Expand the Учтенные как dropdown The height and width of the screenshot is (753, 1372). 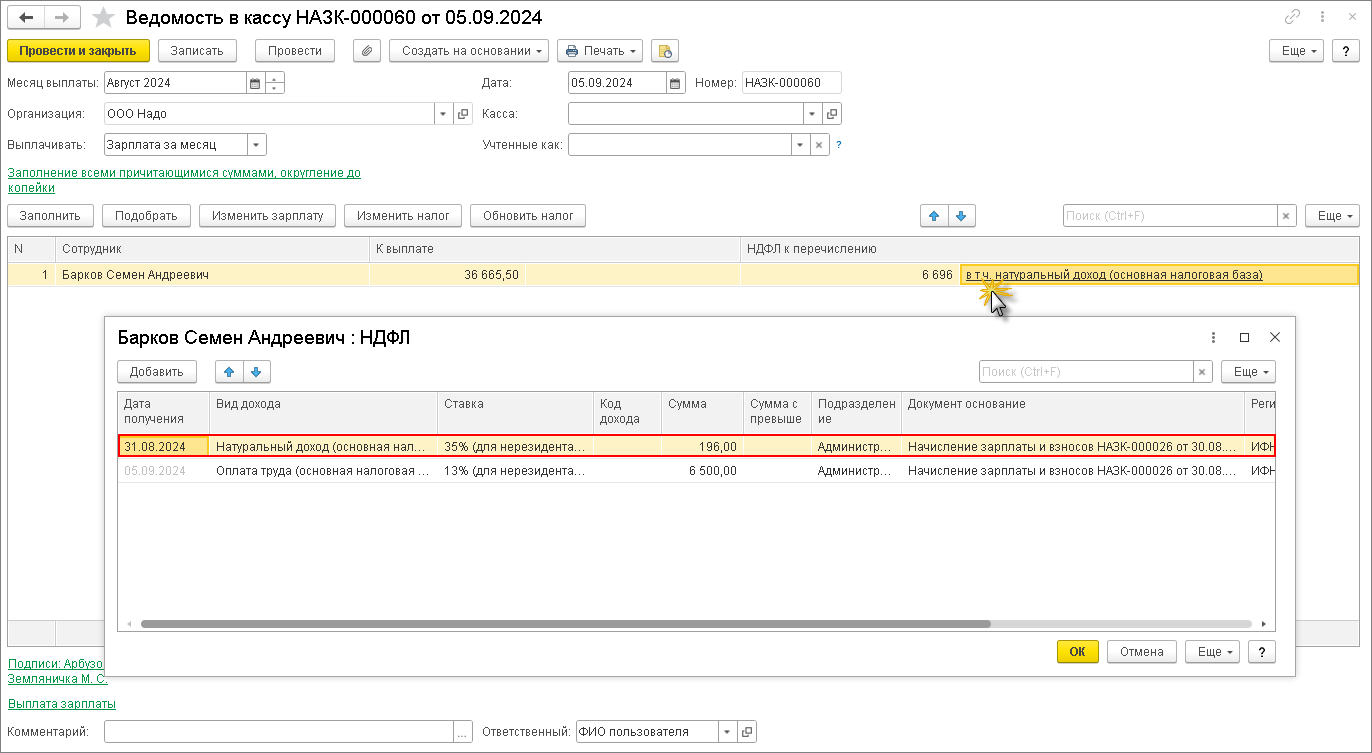tap(800, 145)
